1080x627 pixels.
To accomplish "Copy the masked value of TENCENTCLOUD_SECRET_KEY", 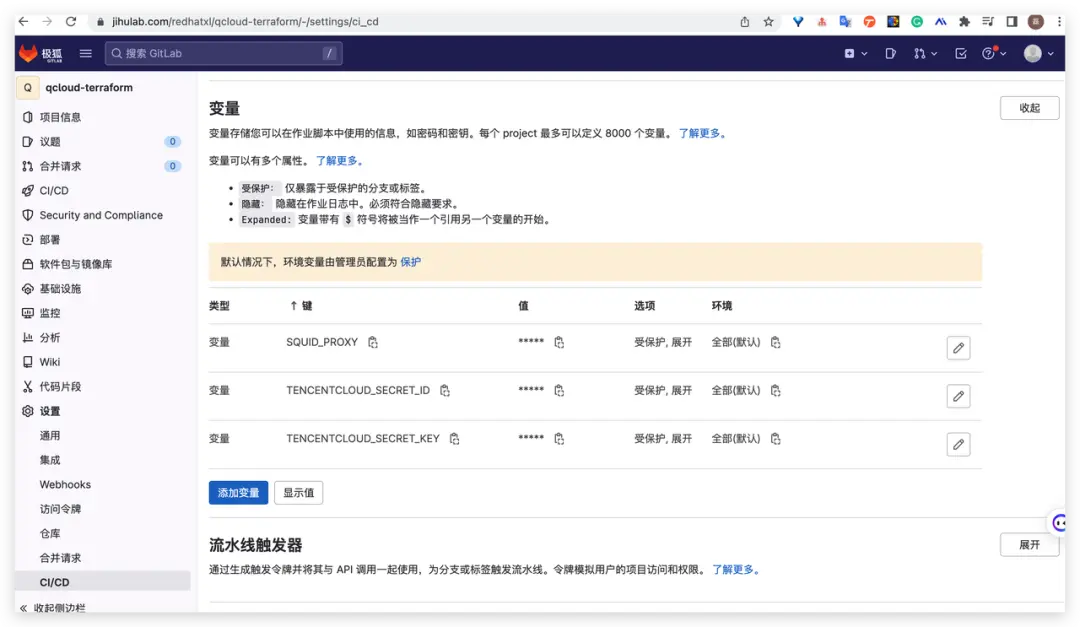I will 559,439.
